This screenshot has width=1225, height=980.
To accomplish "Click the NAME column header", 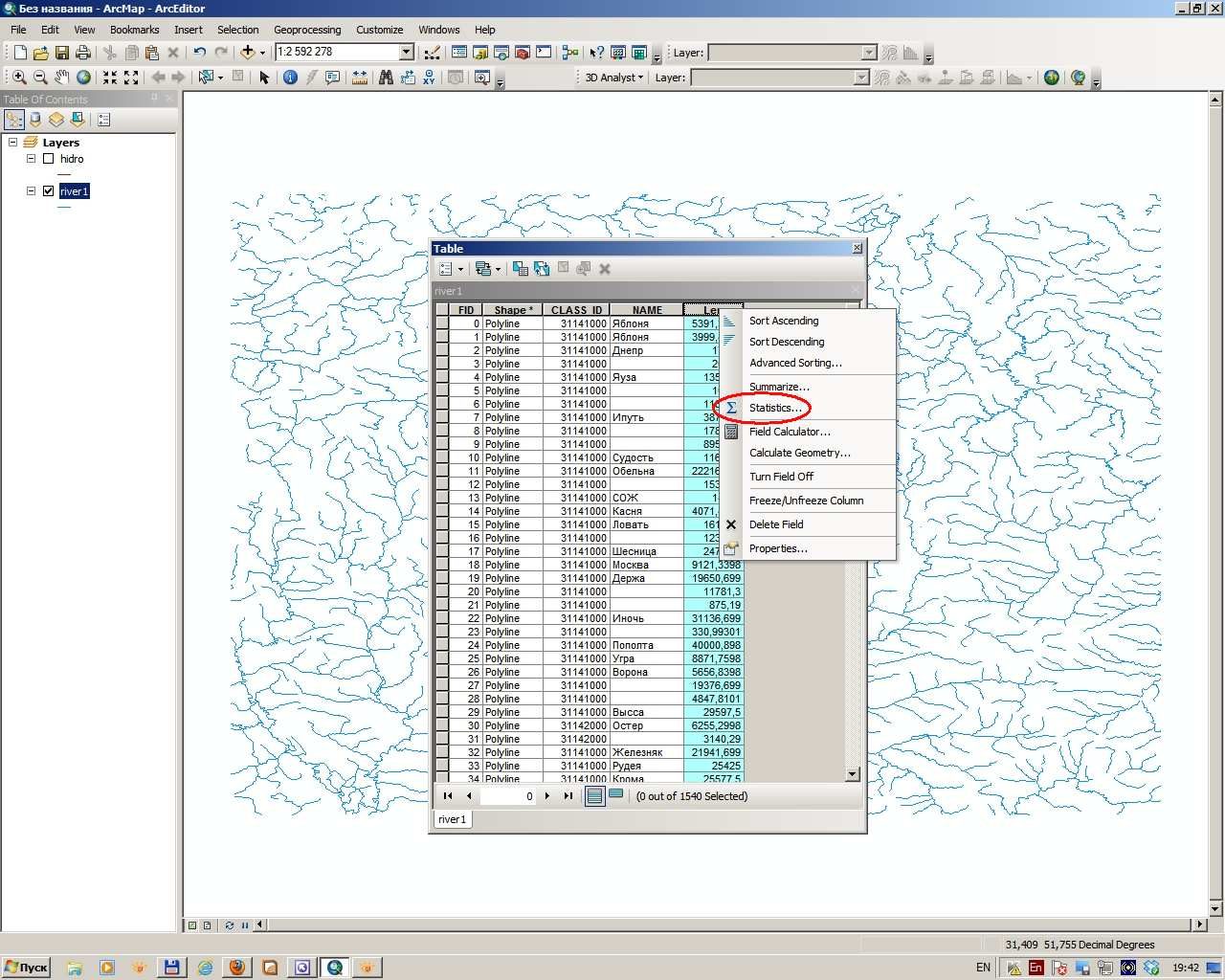I will pyautogui.click(x=647, y=310).
